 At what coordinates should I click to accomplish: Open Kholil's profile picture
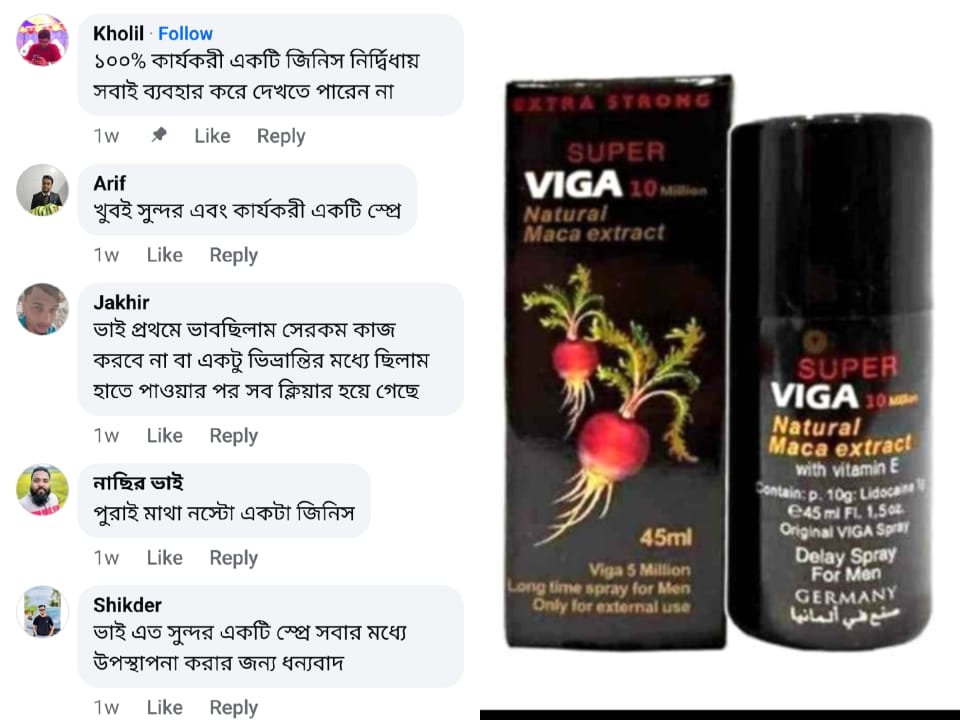coord(42,40)
